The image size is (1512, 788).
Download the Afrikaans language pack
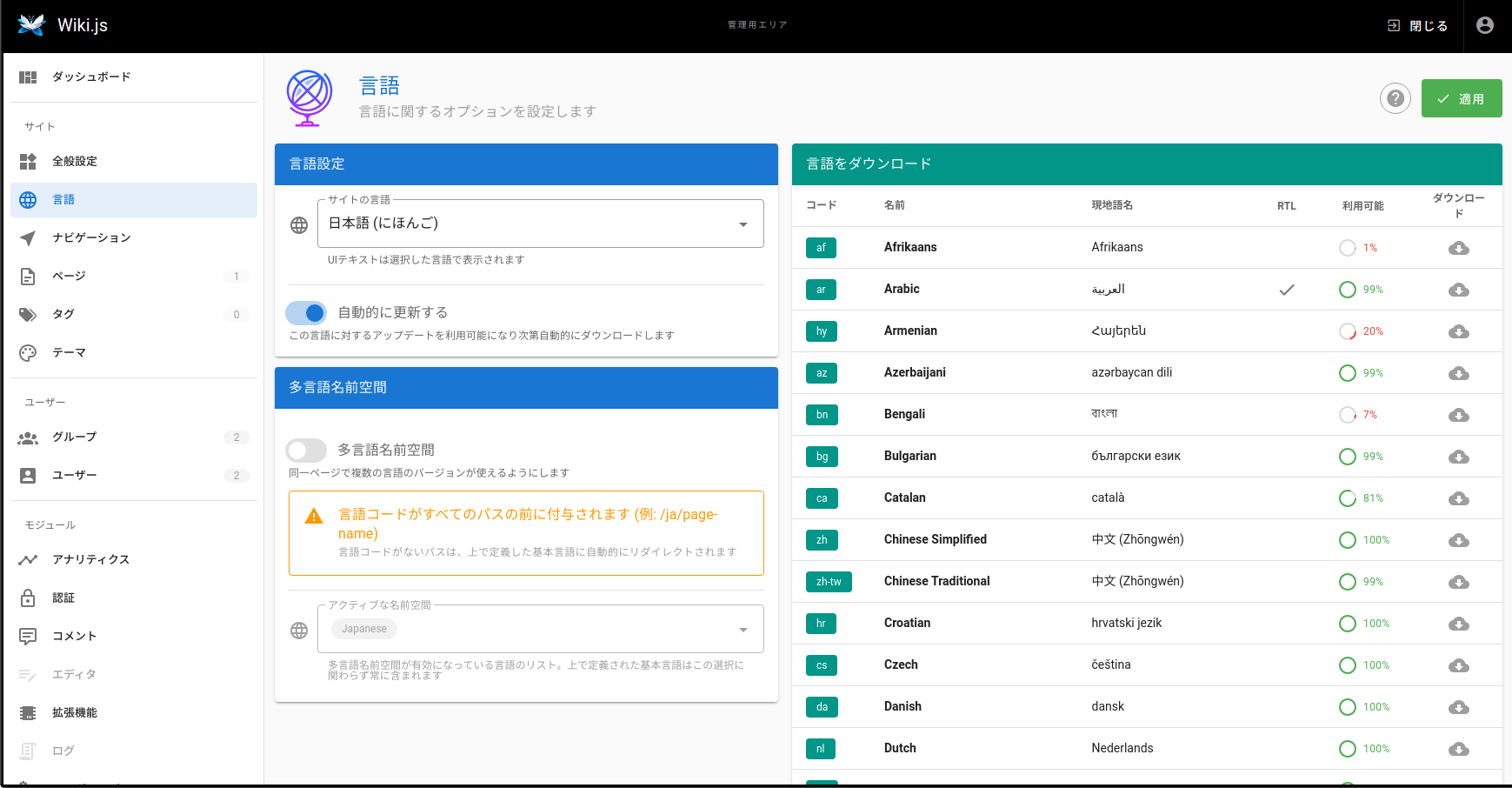pyautogui.click(x=1458, y=248)
